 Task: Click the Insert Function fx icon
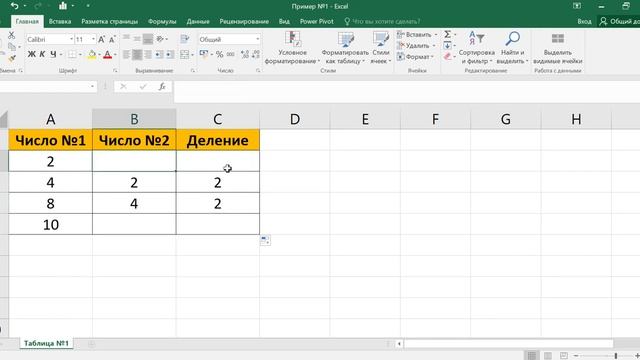[x=162, y=87]
